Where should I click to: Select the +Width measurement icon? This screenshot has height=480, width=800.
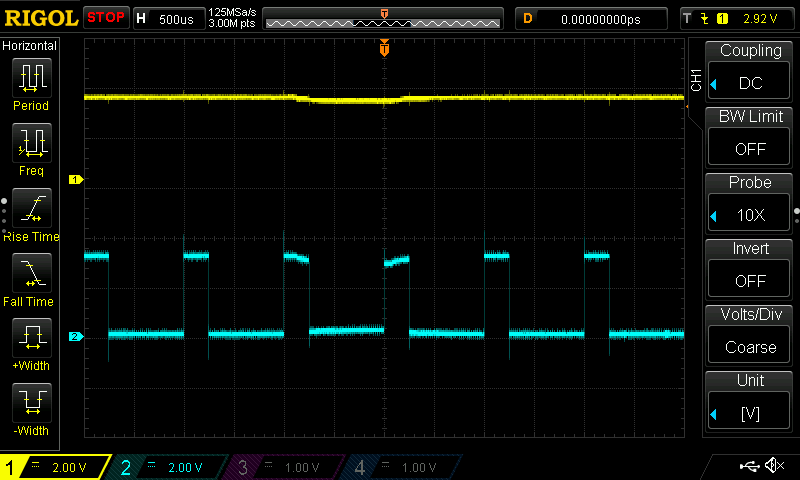click(x=32, y=338)
